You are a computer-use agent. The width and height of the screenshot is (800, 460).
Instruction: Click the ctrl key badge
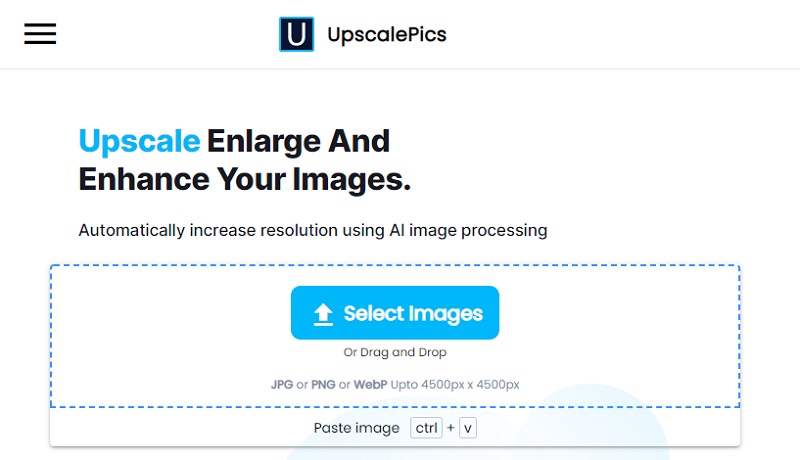[x=427, y=428]
